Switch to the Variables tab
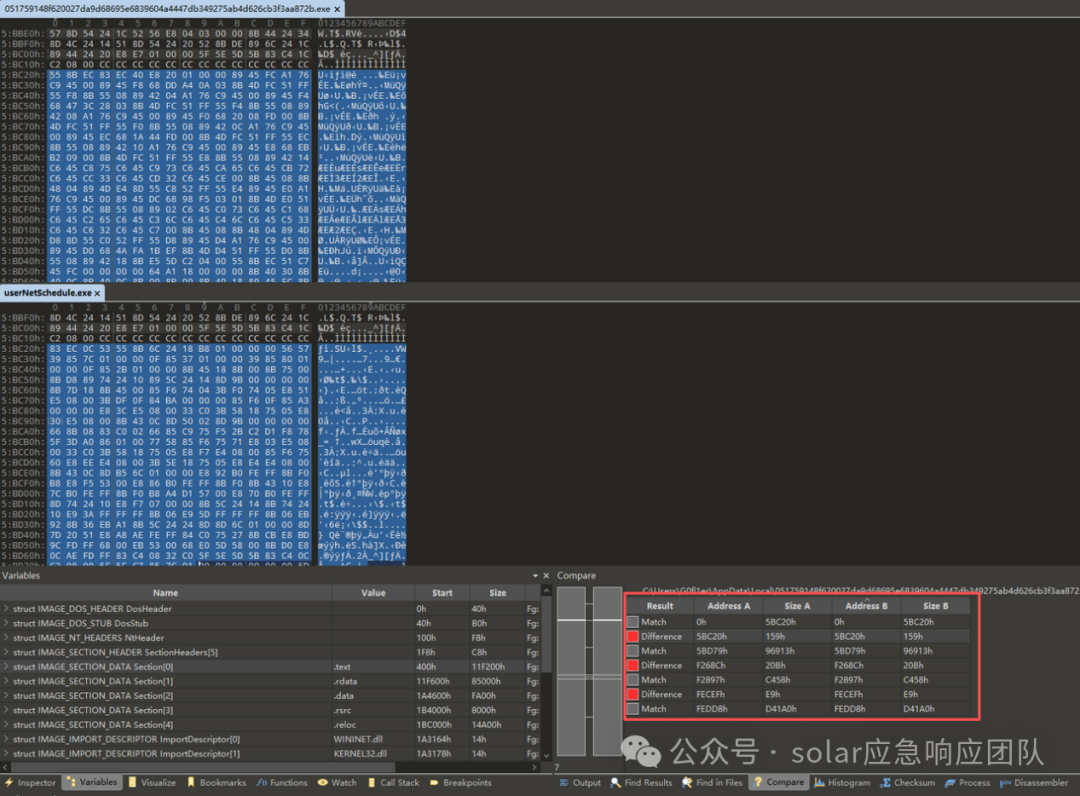1080x796 pixels. 92,782
